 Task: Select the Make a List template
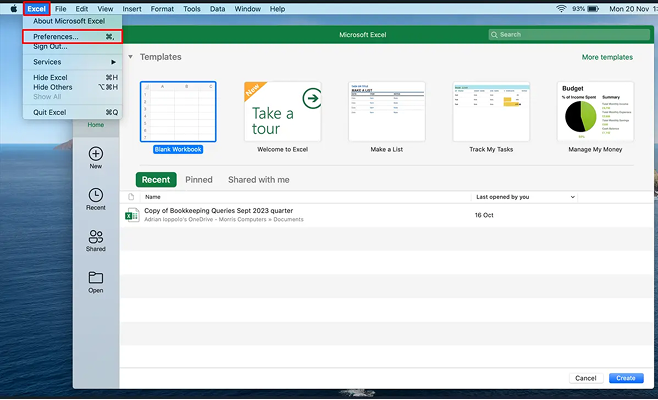(386, 112)
